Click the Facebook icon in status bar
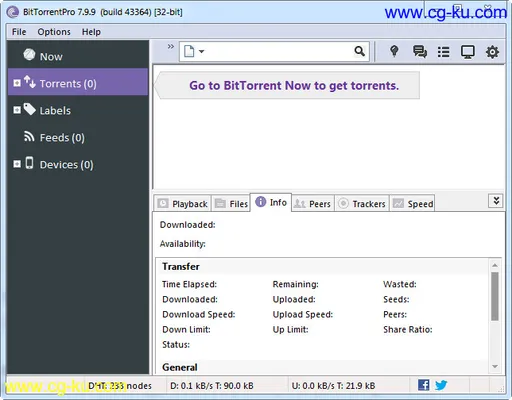Screen dimensions: 512x400 coord(424,385)
